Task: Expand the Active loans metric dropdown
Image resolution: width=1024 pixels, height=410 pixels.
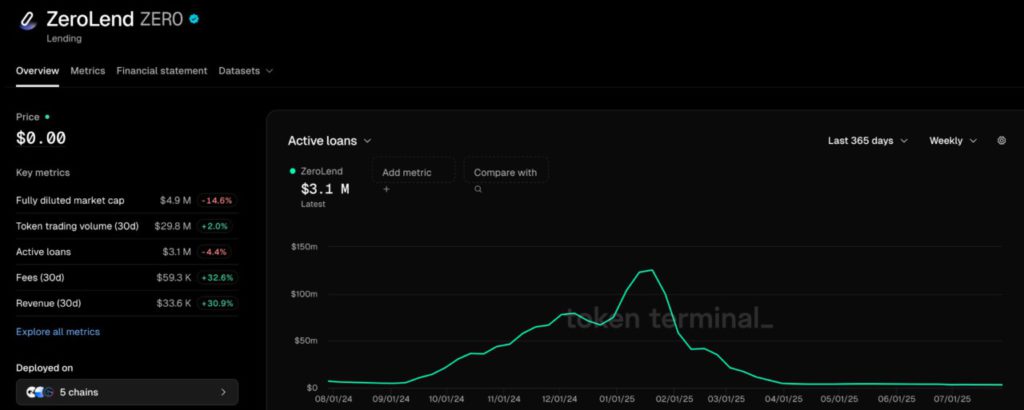Action: click(x=330, y=141)
